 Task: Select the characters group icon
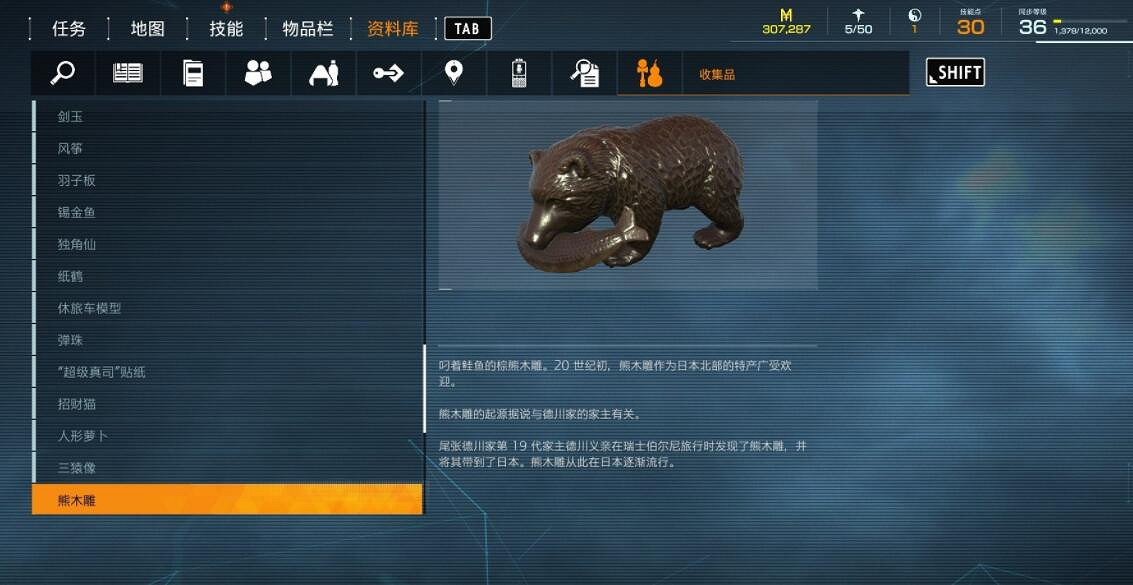pos(258,73)
